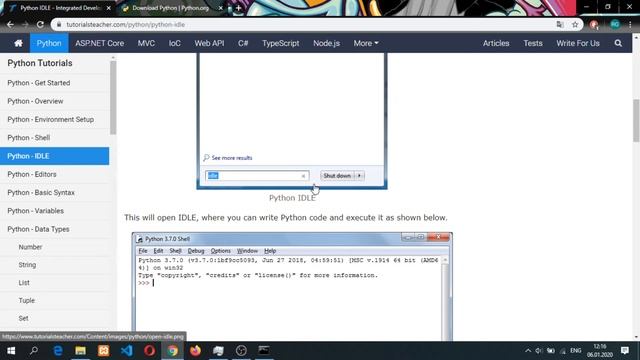This screenshot has height=360, width=640.
Task: Open TypeScript tutorials
Action: [280, 43]
